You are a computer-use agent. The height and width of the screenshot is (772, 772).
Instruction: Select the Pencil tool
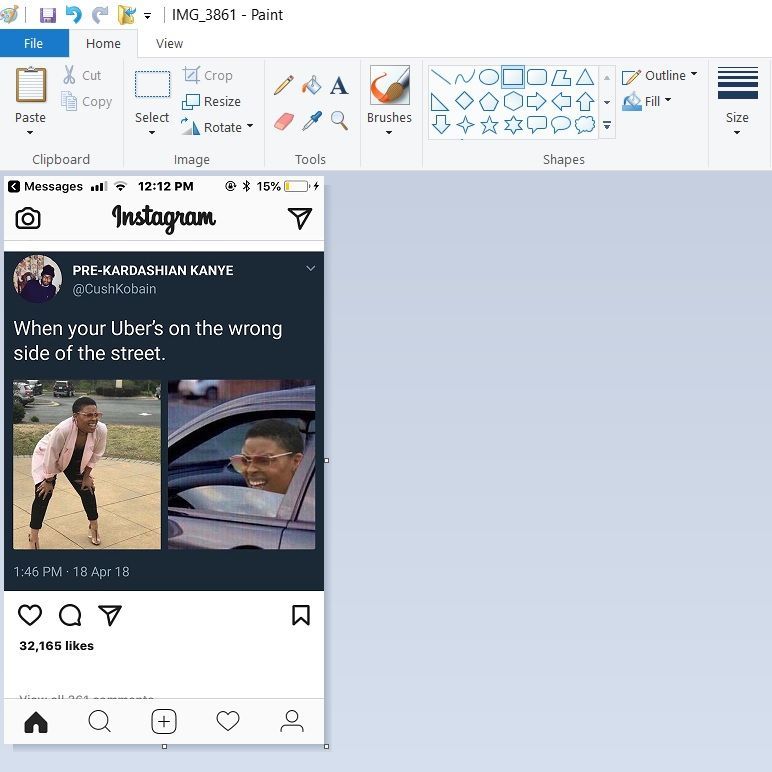point(283,85)
